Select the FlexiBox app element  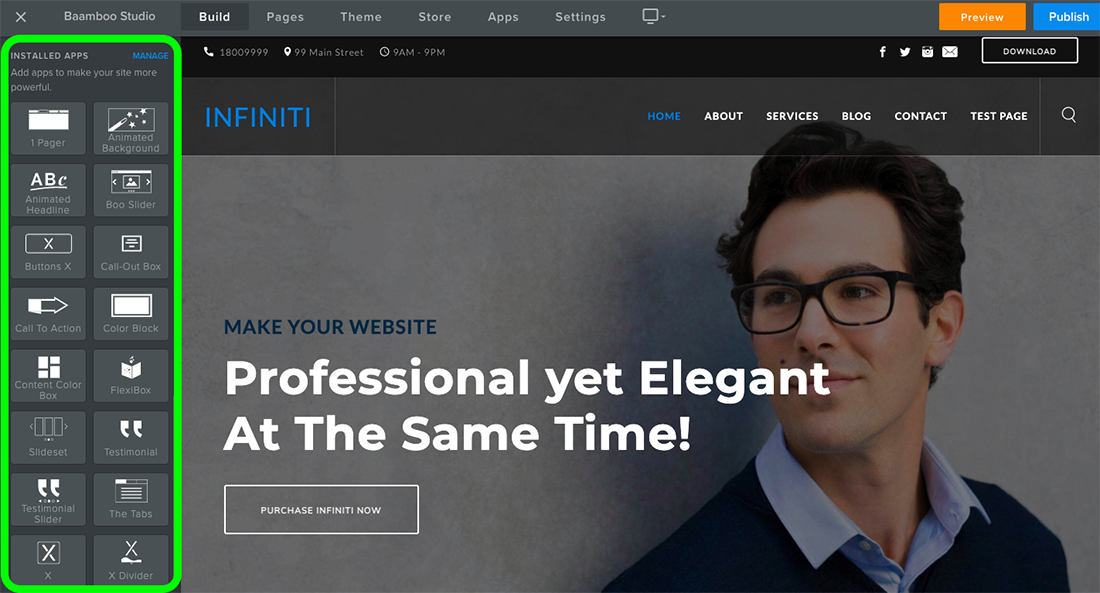130,375
